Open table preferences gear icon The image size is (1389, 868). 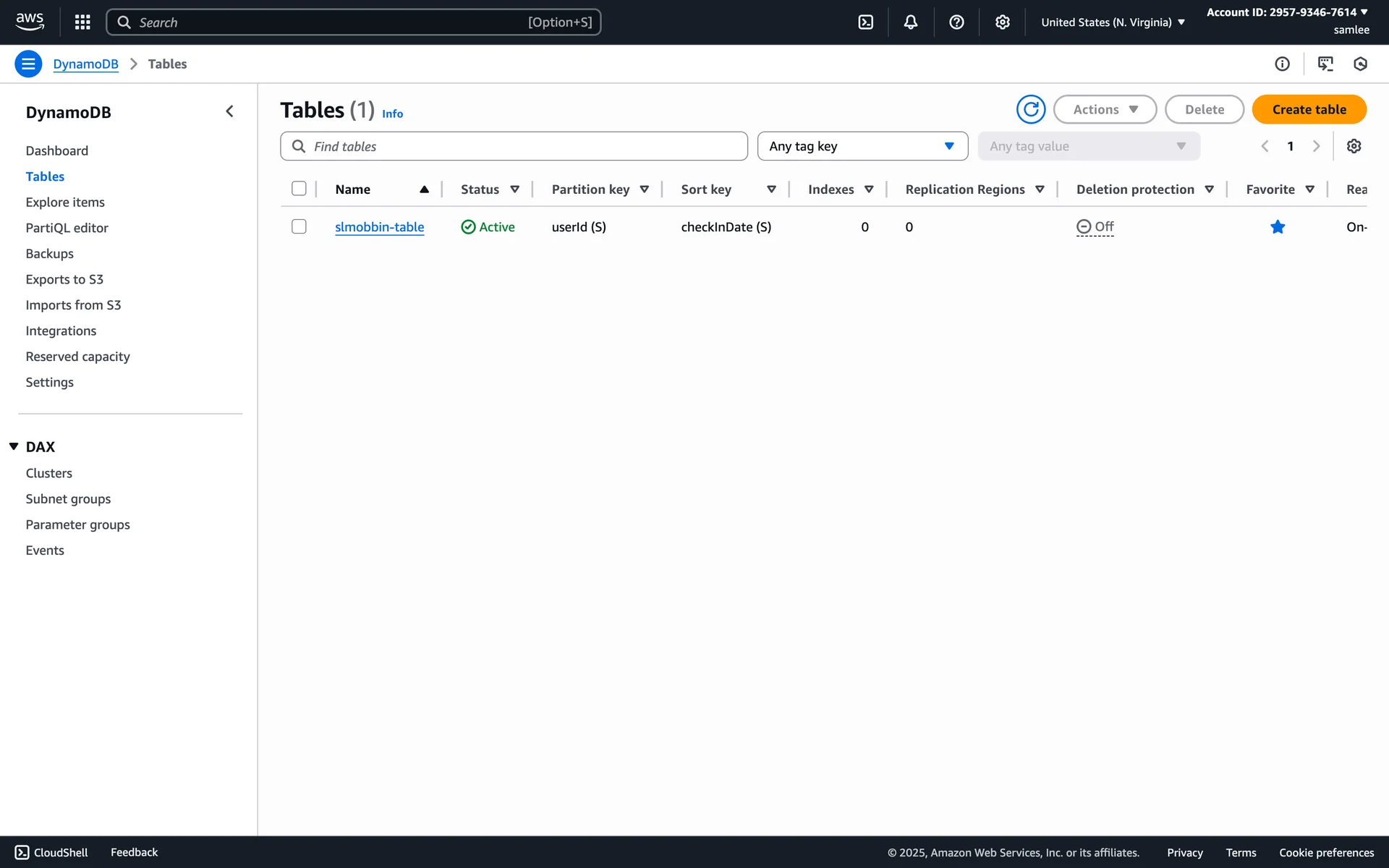1354,146
